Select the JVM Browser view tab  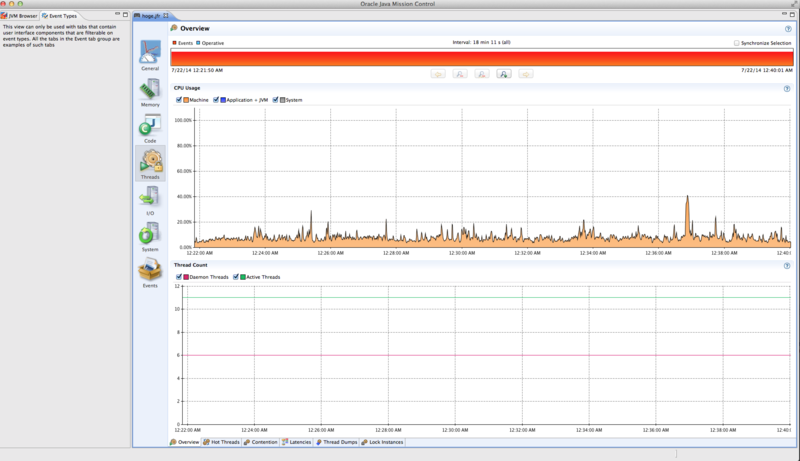coord(19,16)
